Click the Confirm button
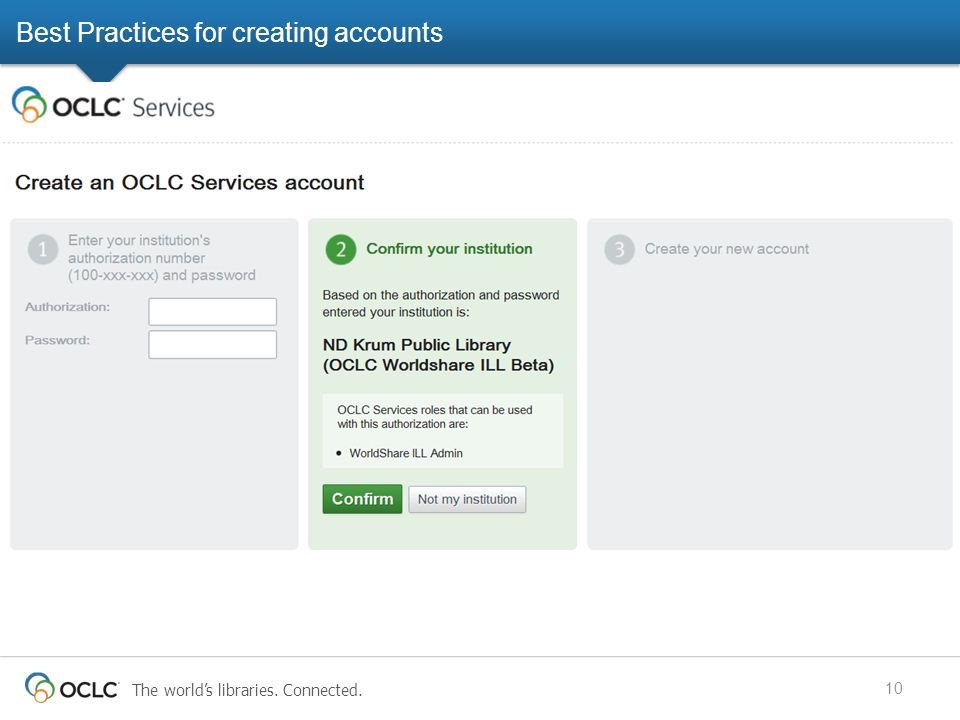 (362, 499)
